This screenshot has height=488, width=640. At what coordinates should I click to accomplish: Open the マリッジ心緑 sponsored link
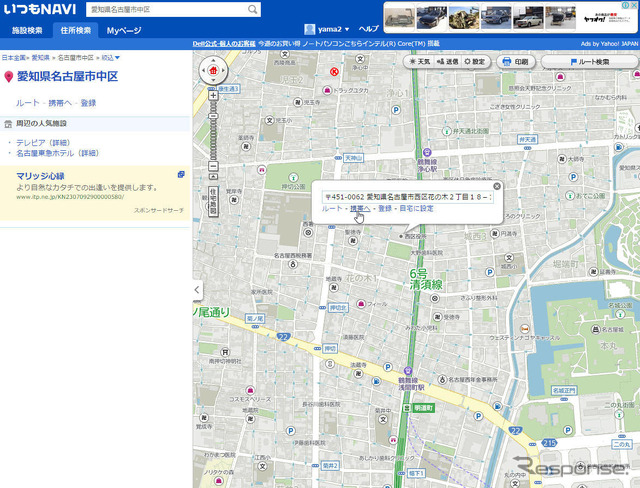[x=40, y=176]
